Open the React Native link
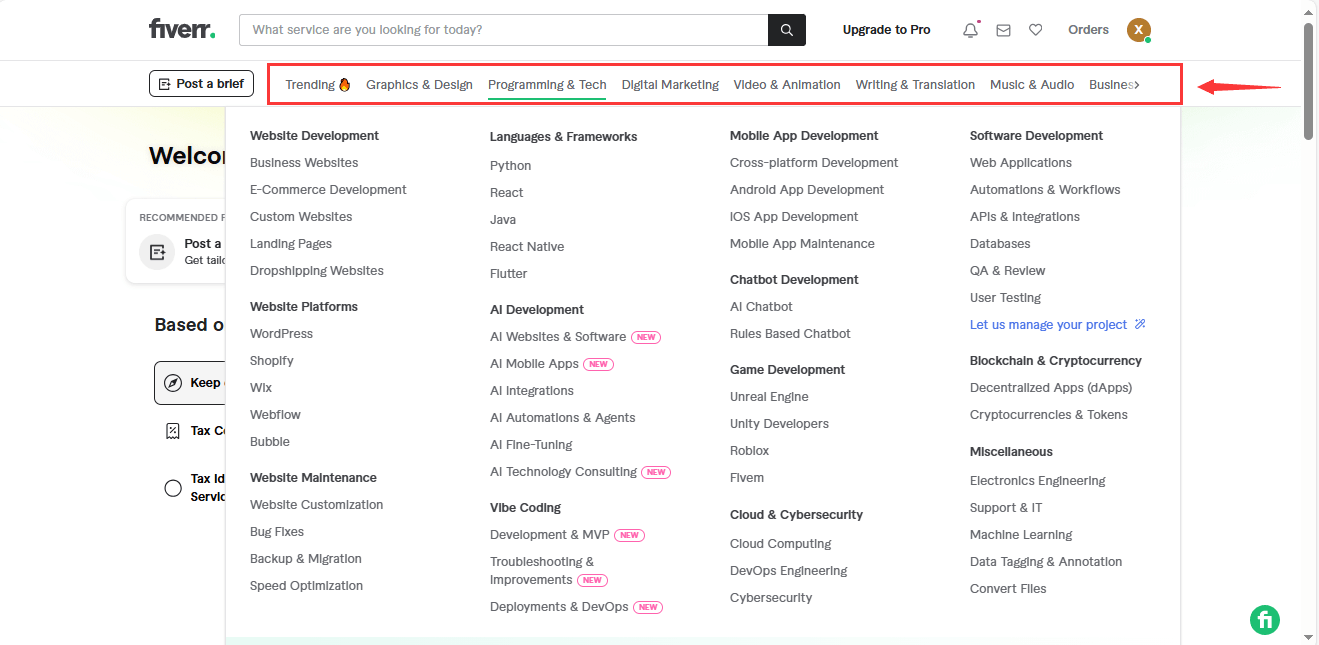The width and height of the screenshot is (1319, 645). click(x=527, y=247)
